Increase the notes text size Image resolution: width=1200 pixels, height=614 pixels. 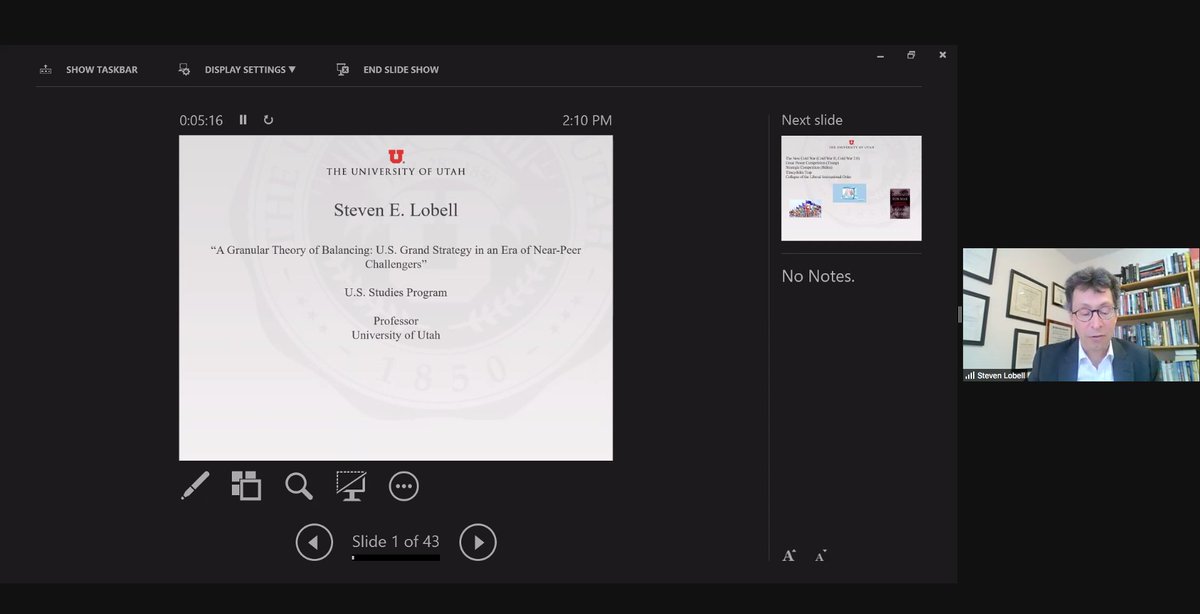click(x=789, y=555)
